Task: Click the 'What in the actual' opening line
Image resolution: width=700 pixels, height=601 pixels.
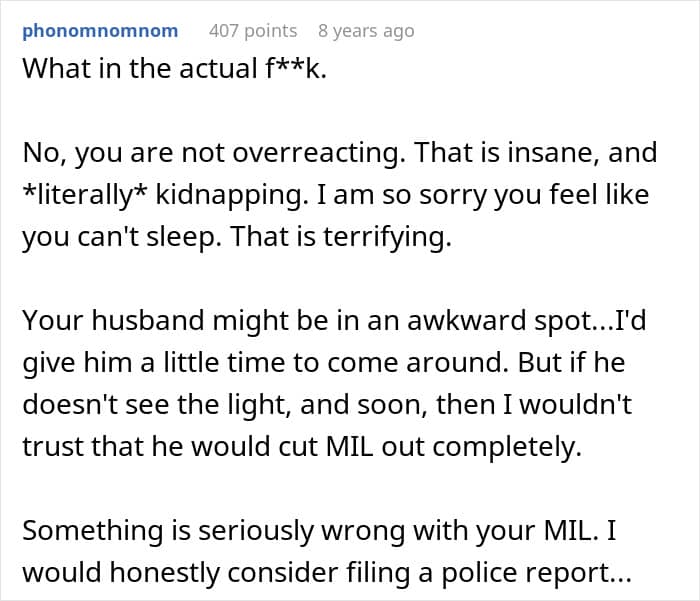Action: click(x=175, y=69)
